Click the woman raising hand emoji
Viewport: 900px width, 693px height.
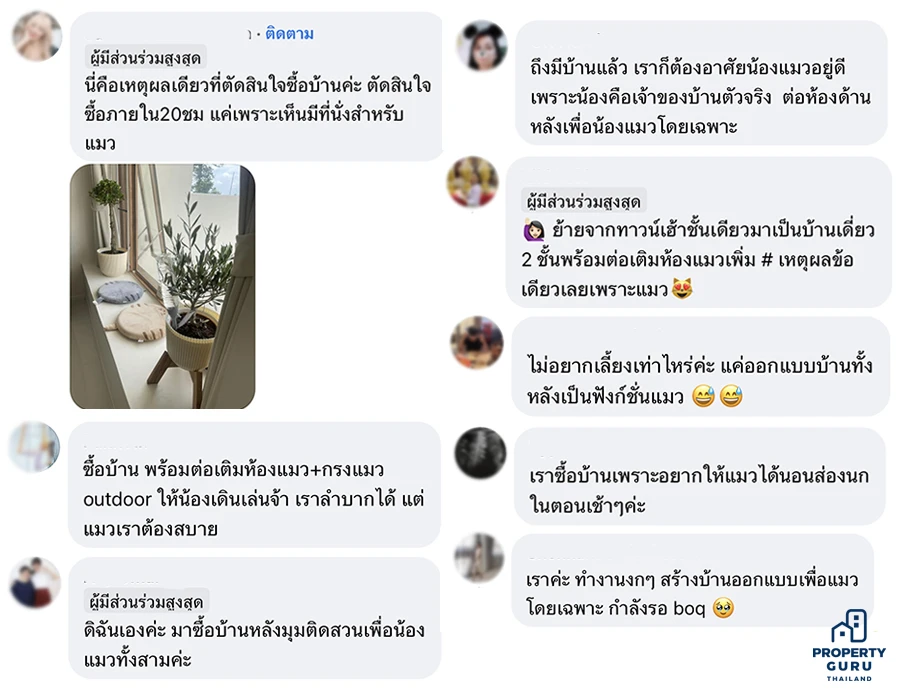(534, 230)
